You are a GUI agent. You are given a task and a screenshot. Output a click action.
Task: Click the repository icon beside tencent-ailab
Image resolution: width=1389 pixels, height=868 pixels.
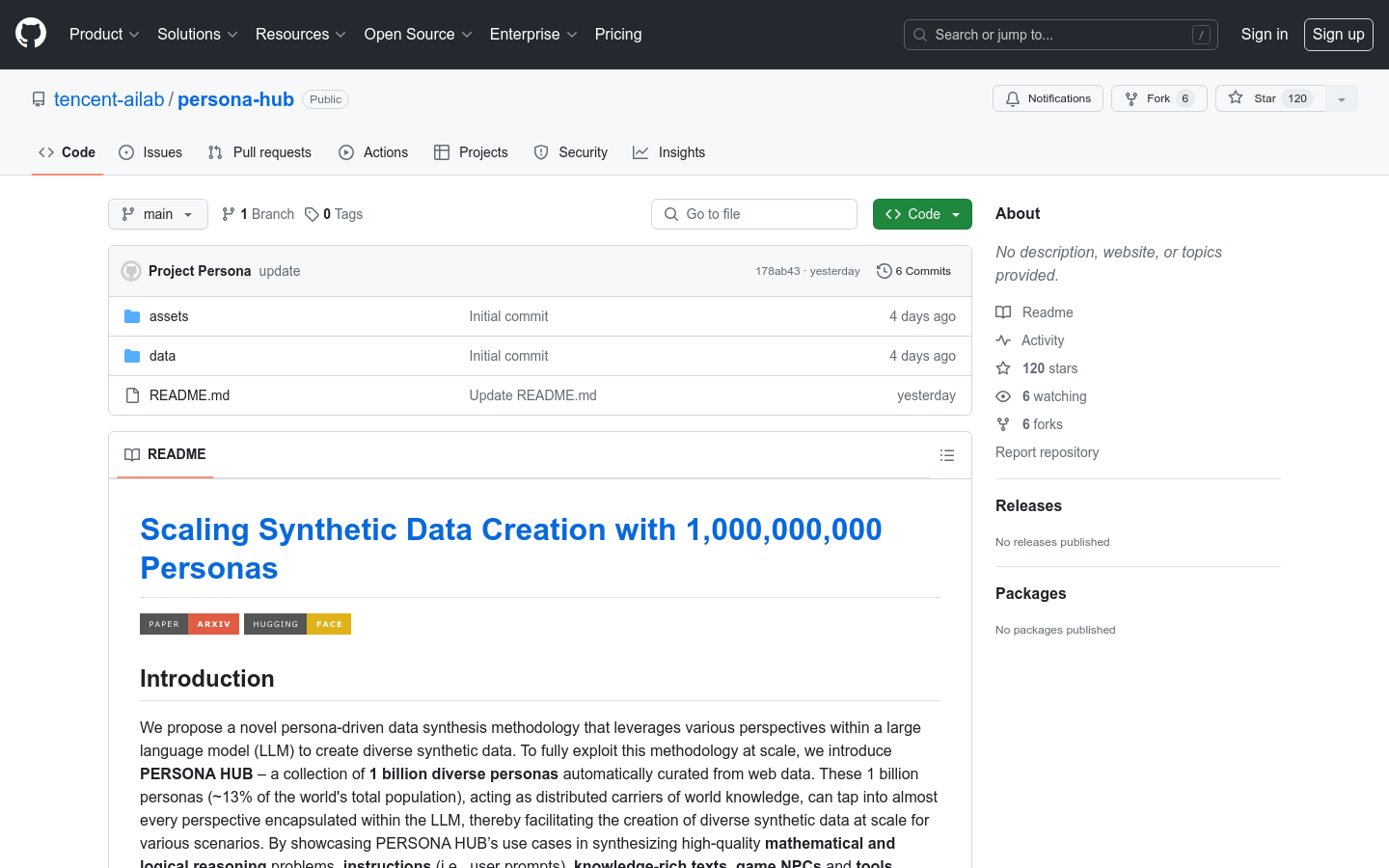click(x=39, y=99)
